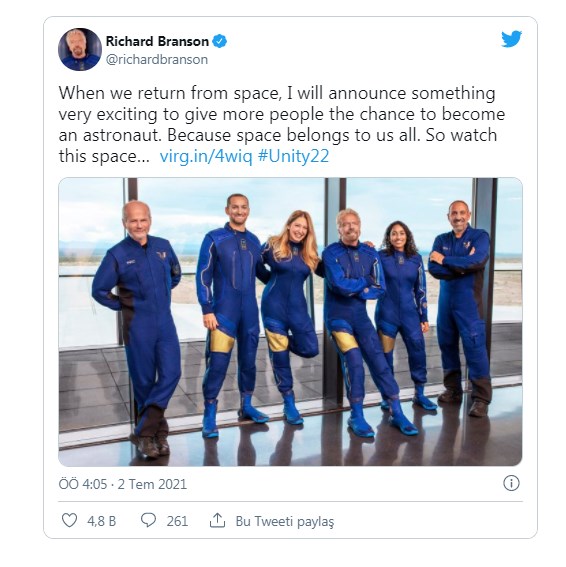Click the 4,8 B likes count

pyautogui.click(x=102, y=521)
